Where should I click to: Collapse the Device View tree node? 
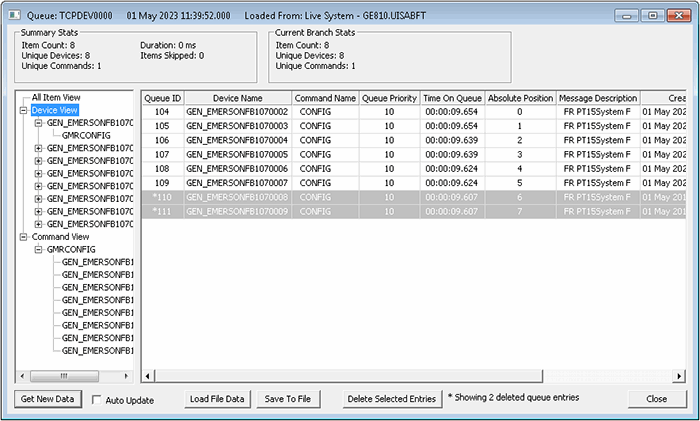24,110
